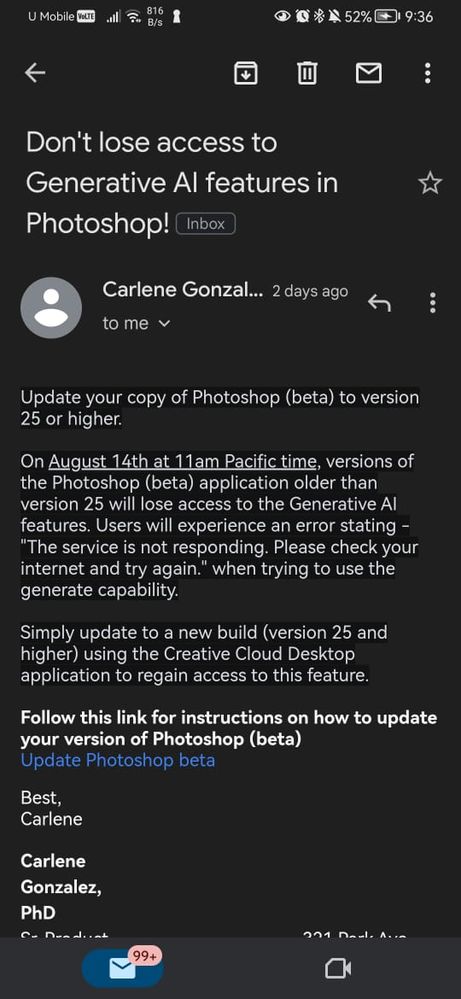Open sender message three-dot options

coord(433,303)
